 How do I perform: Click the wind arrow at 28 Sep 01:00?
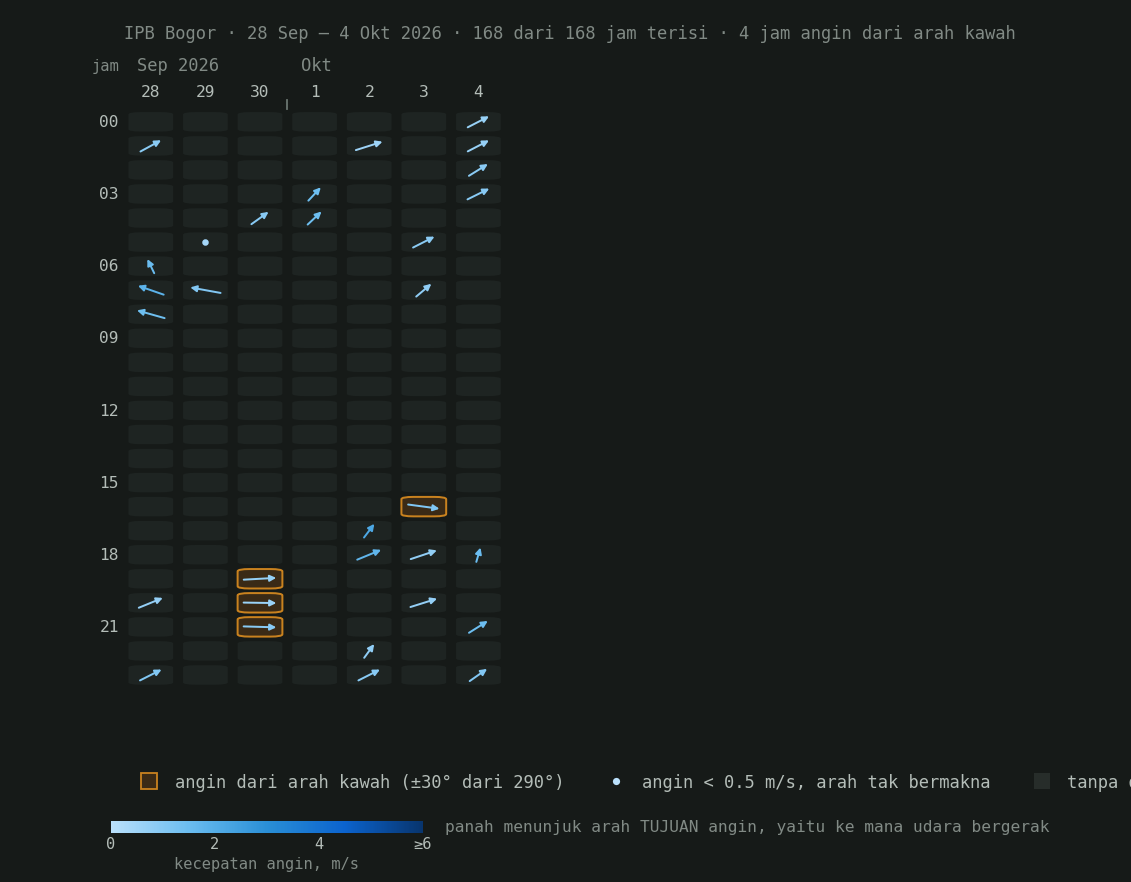click(151, 146)
